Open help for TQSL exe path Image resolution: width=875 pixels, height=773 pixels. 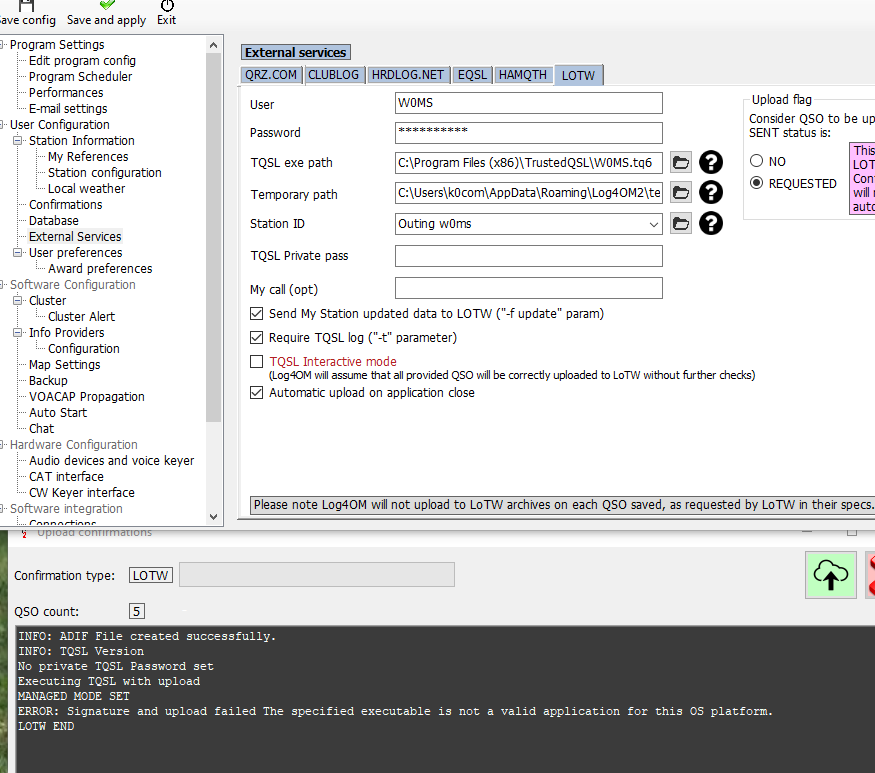tap(710, 162)
